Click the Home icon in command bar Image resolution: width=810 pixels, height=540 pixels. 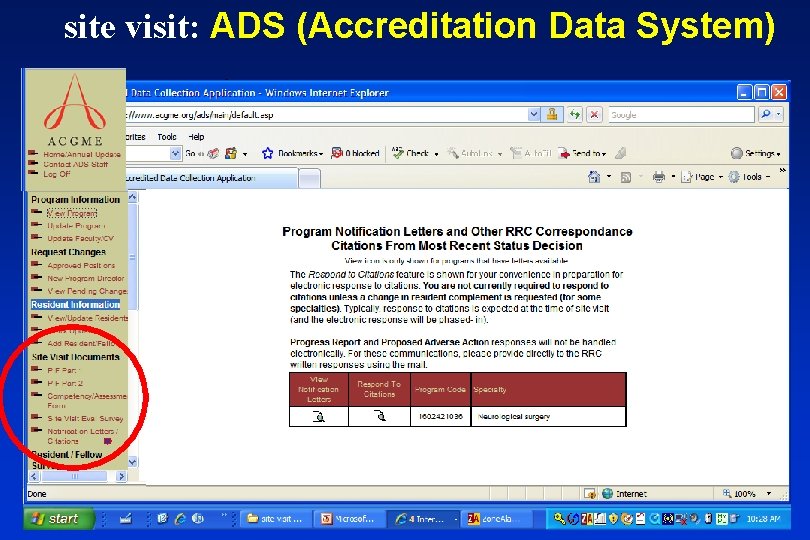click(x=594, y=177)
